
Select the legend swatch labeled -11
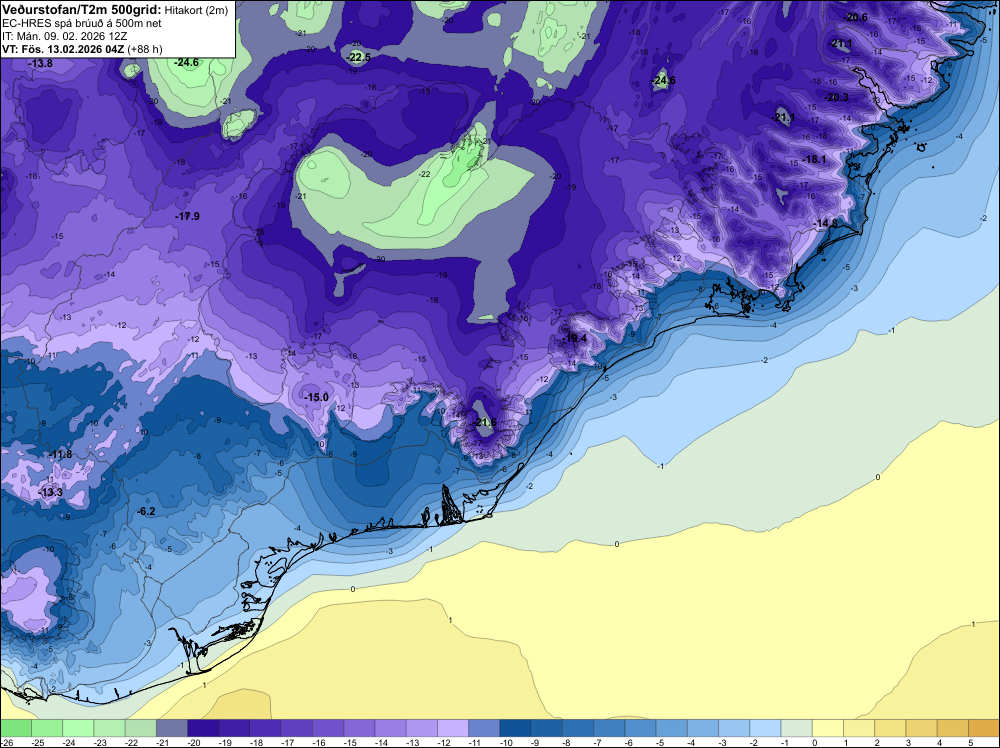(485, 728)
